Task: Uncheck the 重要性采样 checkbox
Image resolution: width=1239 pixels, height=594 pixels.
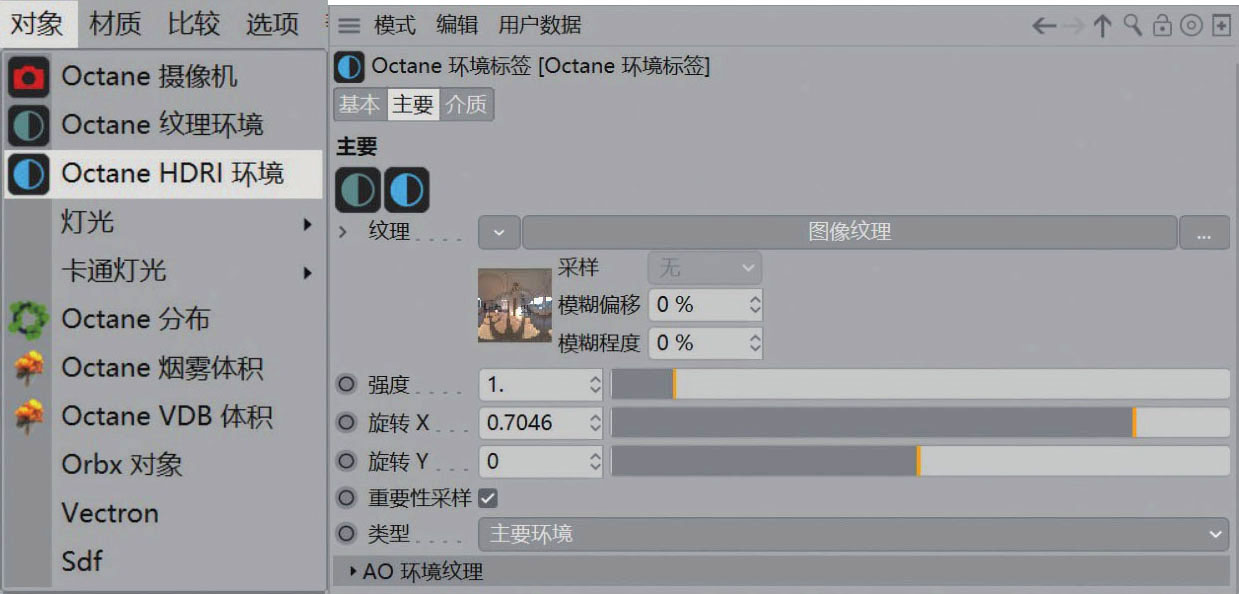Action: pyautogui.click(x=488, y=497)
